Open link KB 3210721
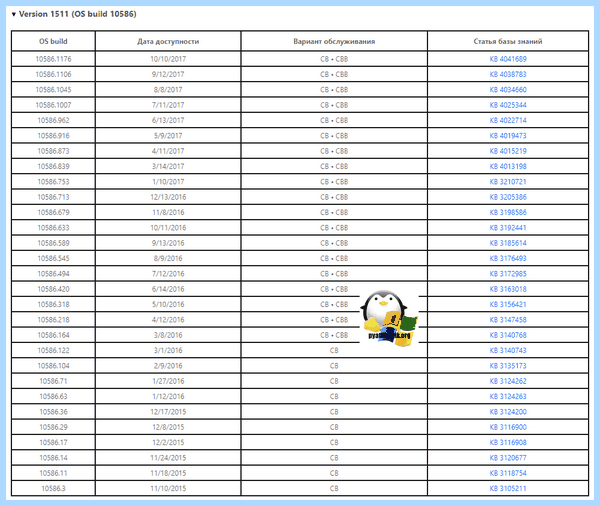Image resolution: width=600 pixels, height=506 pixels. [x=508, y=182]
